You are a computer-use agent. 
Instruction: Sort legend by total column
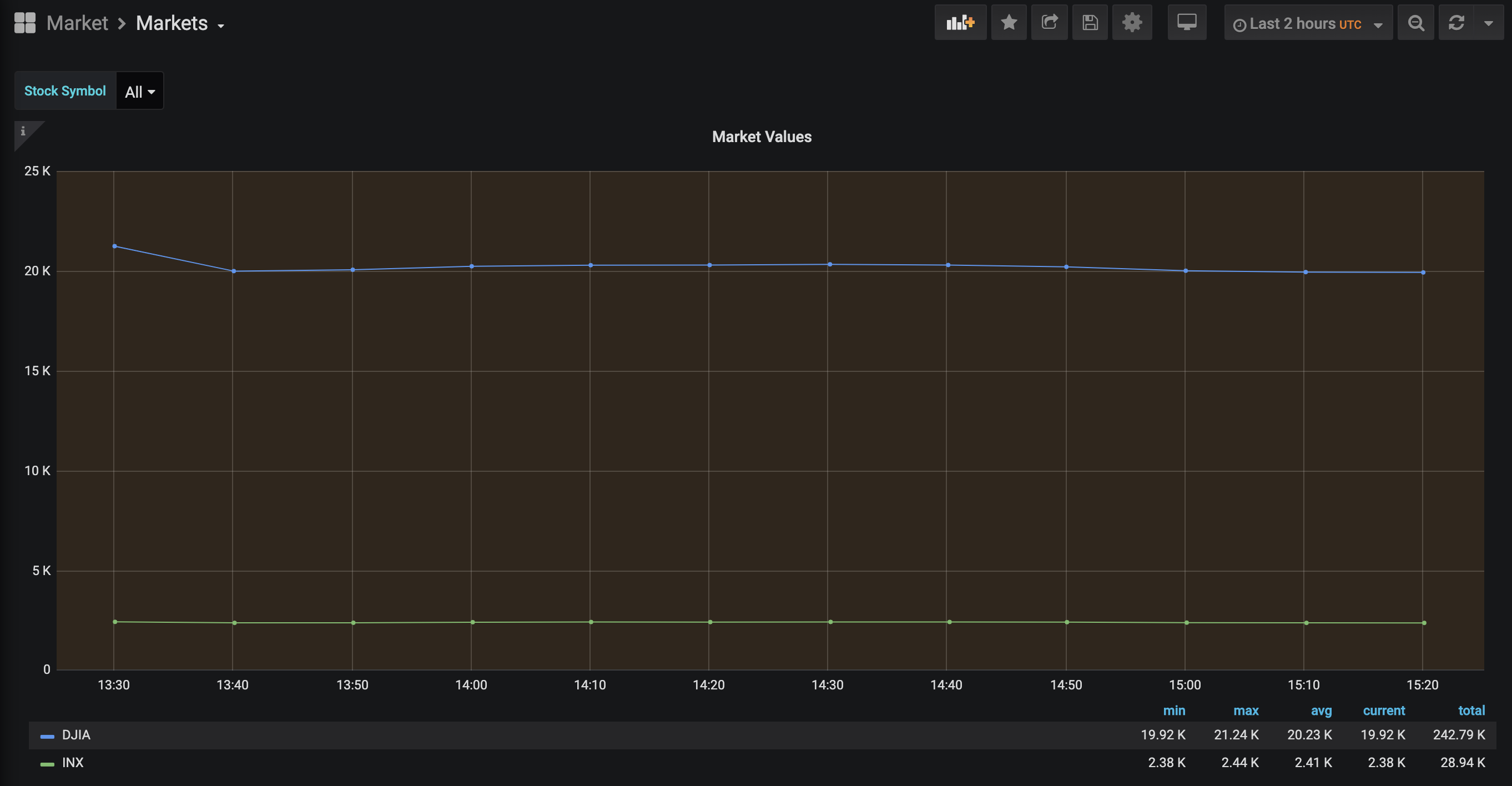point(1471,711)
